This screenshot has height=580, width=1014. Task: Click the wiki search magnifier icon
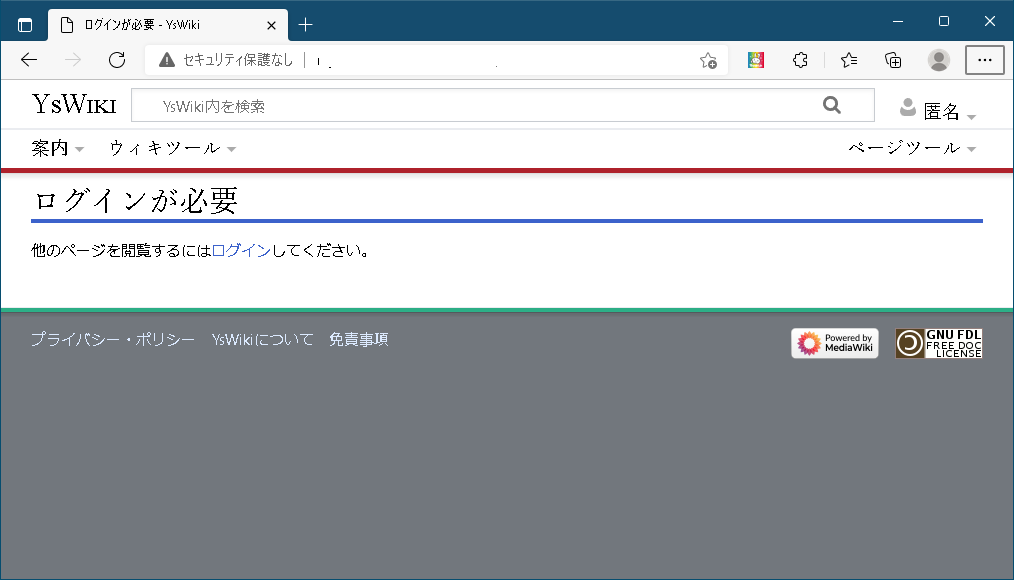coord(832,105)
